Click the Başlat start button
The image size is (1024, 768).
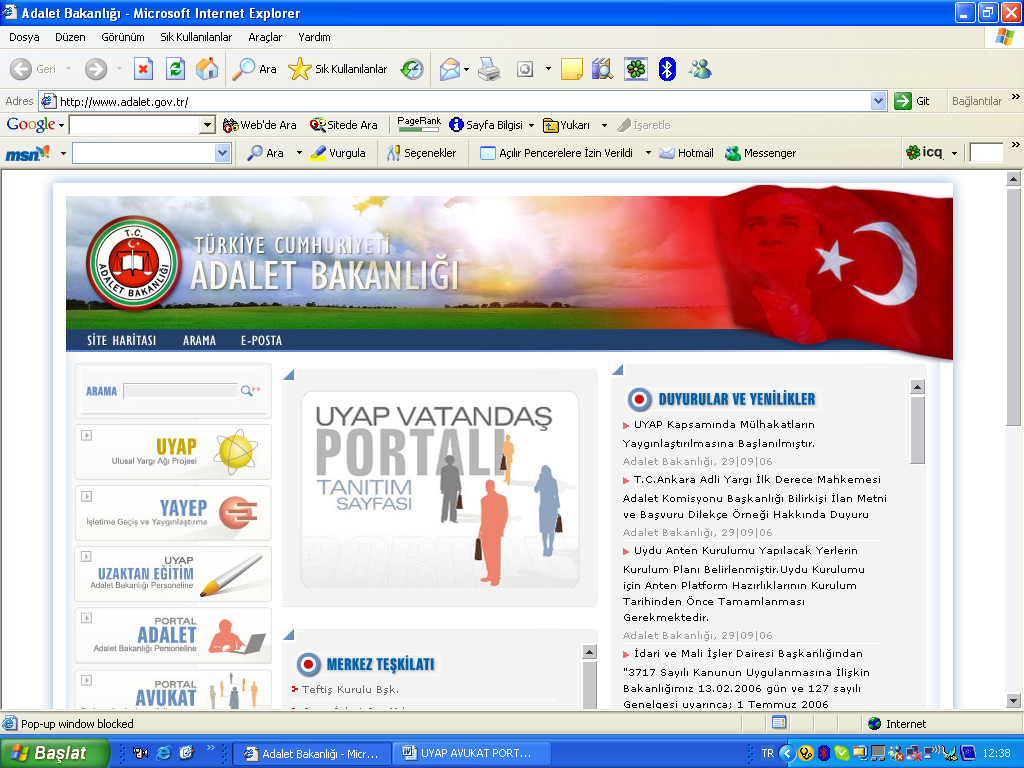(x=54, y=753)
